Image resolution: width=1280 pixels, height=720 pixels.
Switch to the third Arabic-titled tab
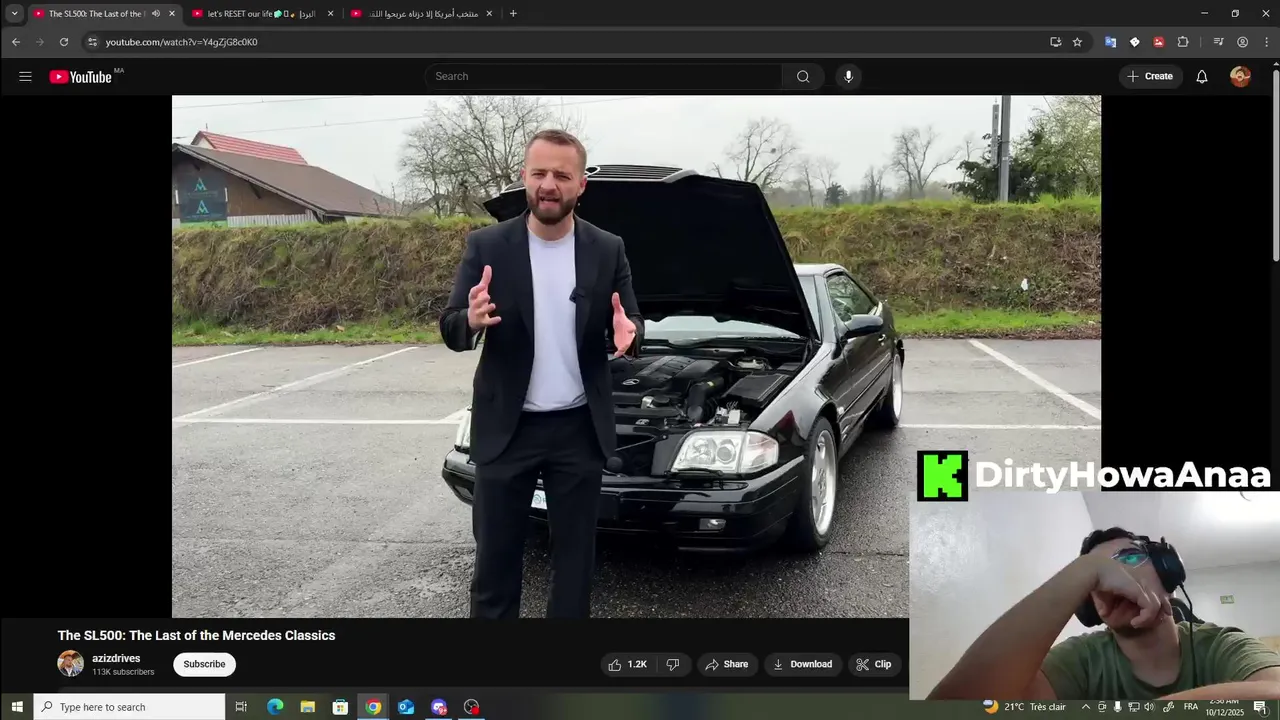tap(421, 13)
